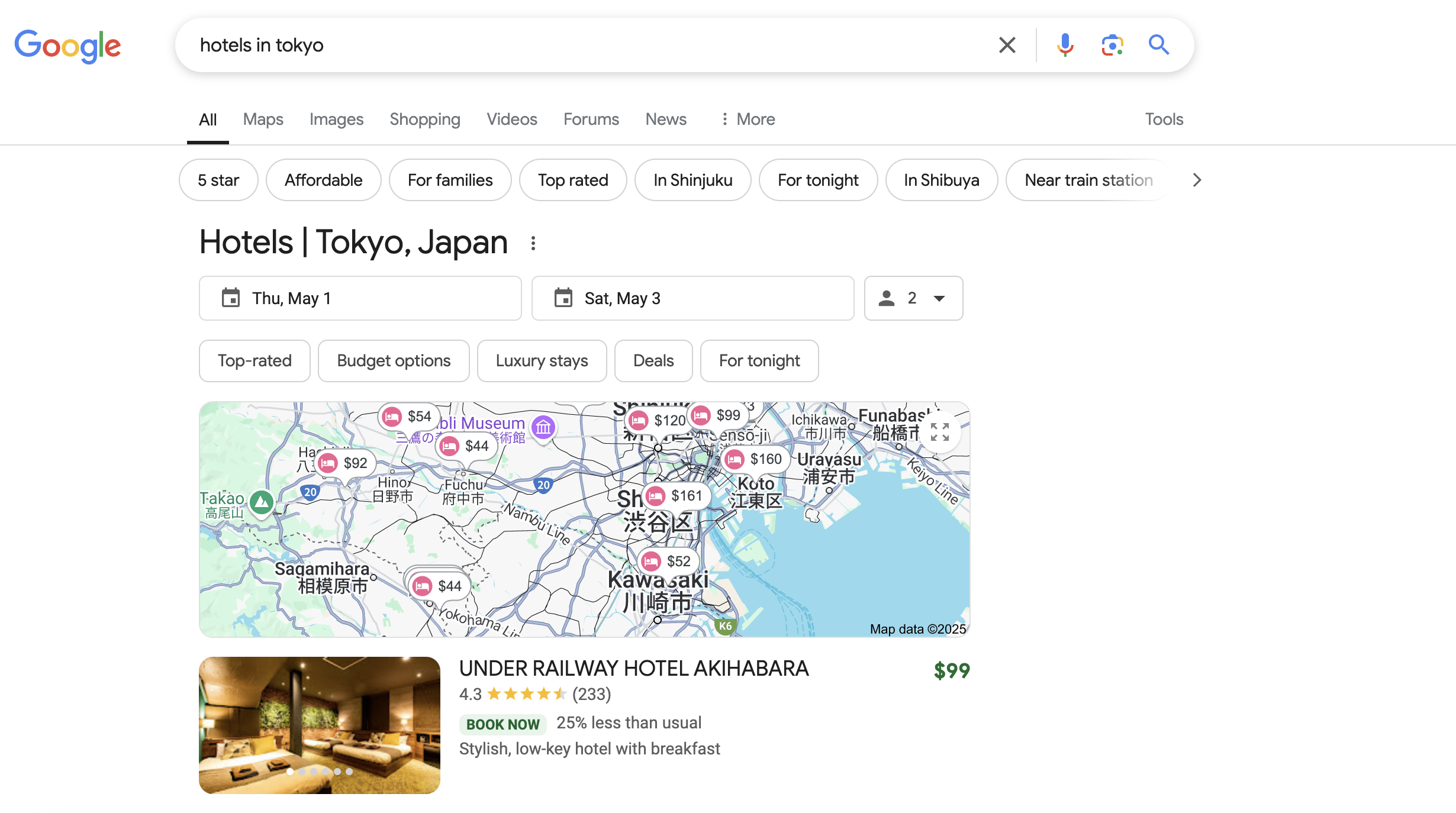Click the 4.3 star rating with 233 reviews
Viewport: 1456px width, 813px height.
point(535,694)
